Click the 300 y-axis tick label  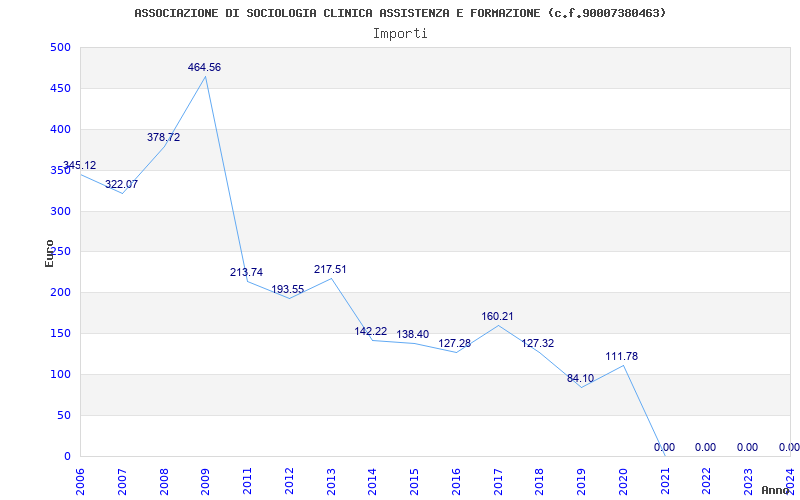[x=60, y=211]
